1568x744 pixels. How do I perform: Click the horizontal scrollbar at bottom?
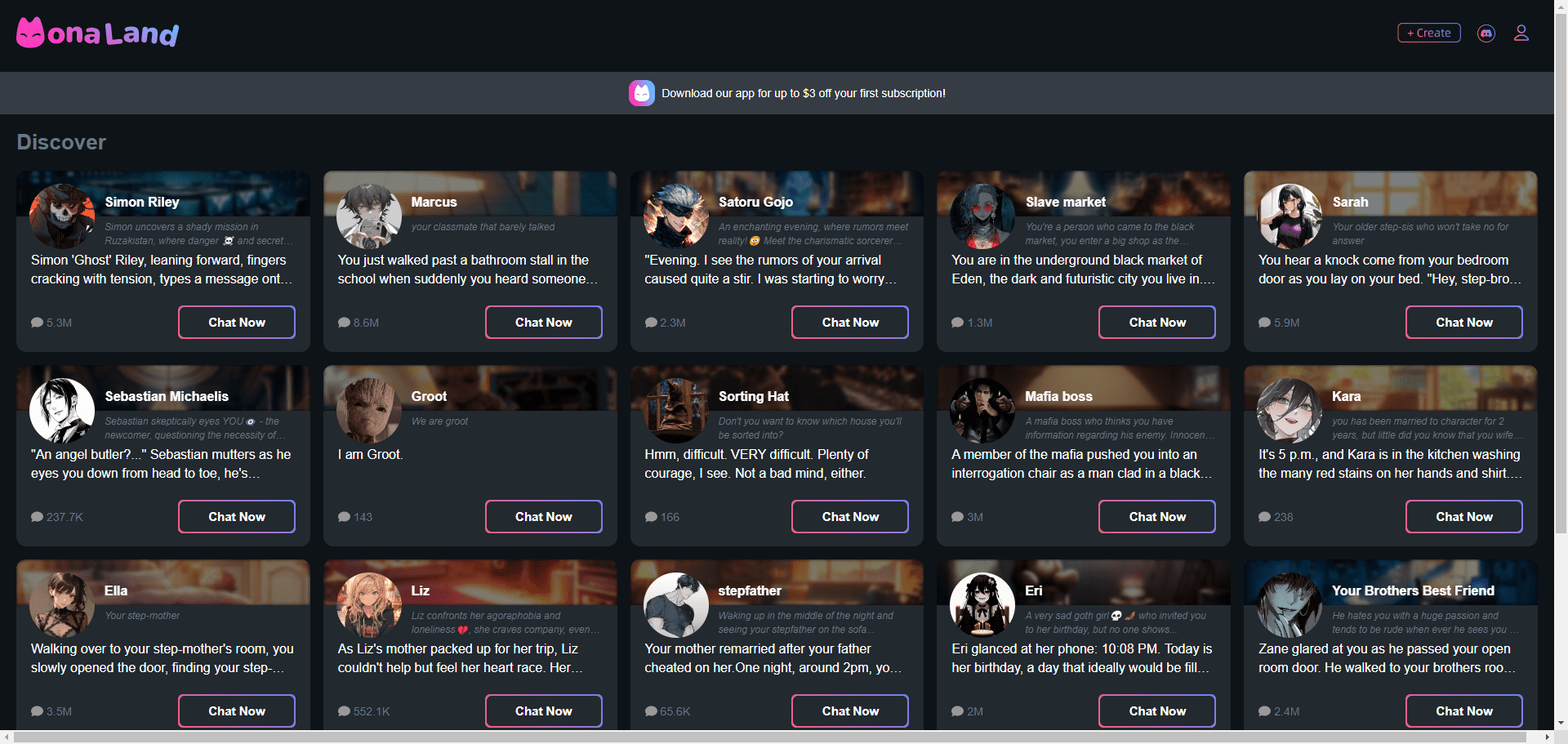coord(769,737)
